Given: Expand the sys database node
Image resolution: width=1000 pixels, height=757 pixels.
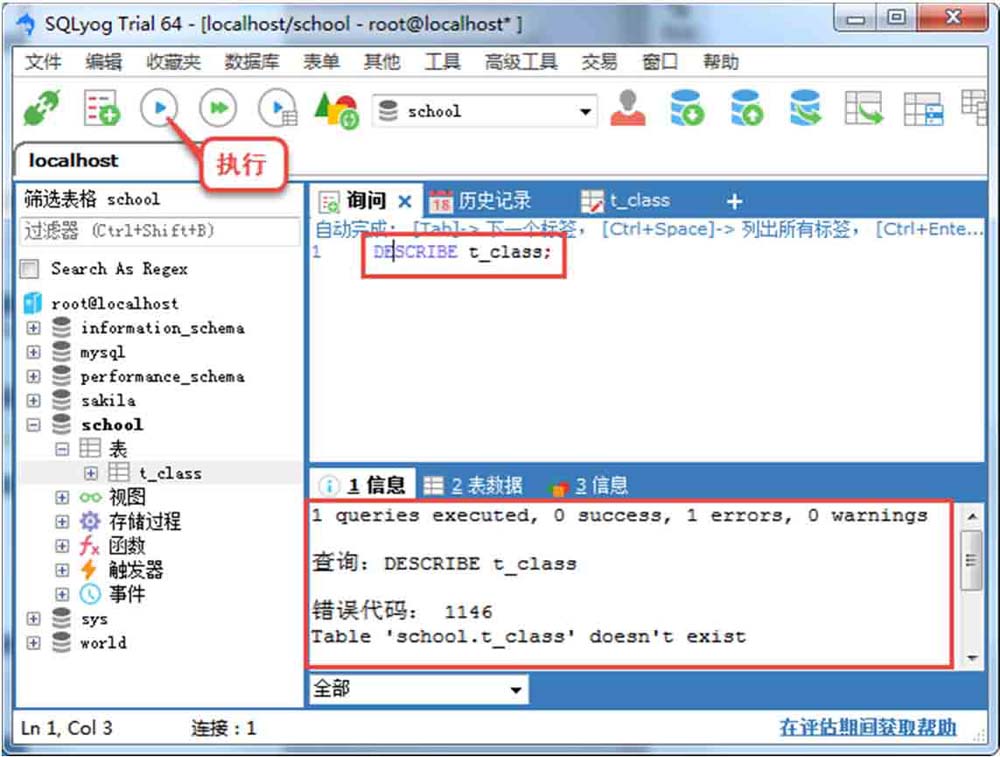Looking at the screenshot, I should tap(33, 619).
